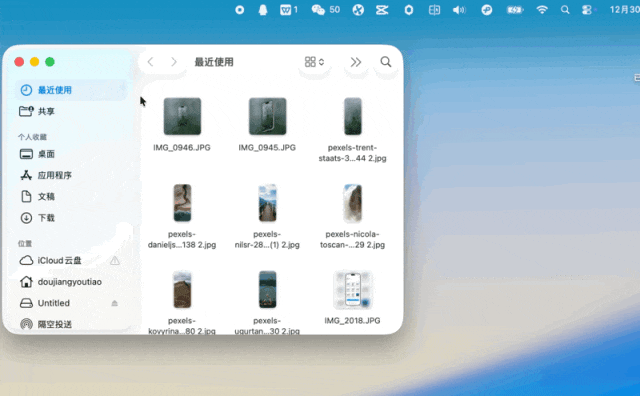Select the IMG_0945.JPG thumbnail
The image size is (640, 396).
point(267,116)
